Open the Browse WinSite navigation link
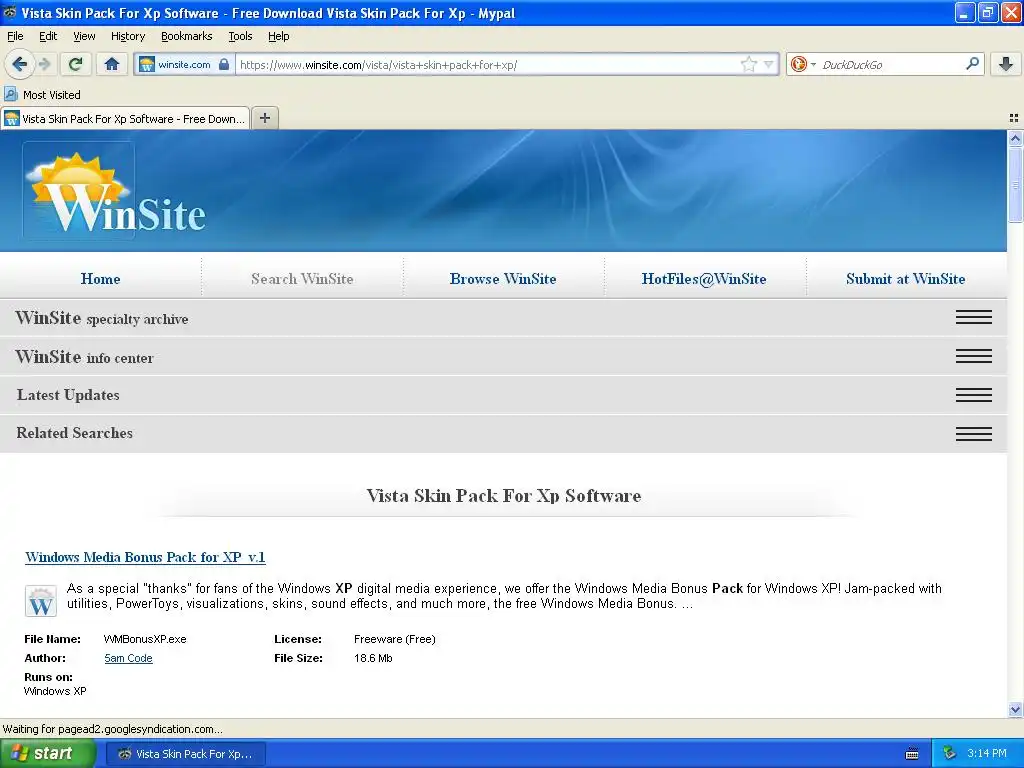Viewport: 1024px width, 768px height. coord(503,279)
